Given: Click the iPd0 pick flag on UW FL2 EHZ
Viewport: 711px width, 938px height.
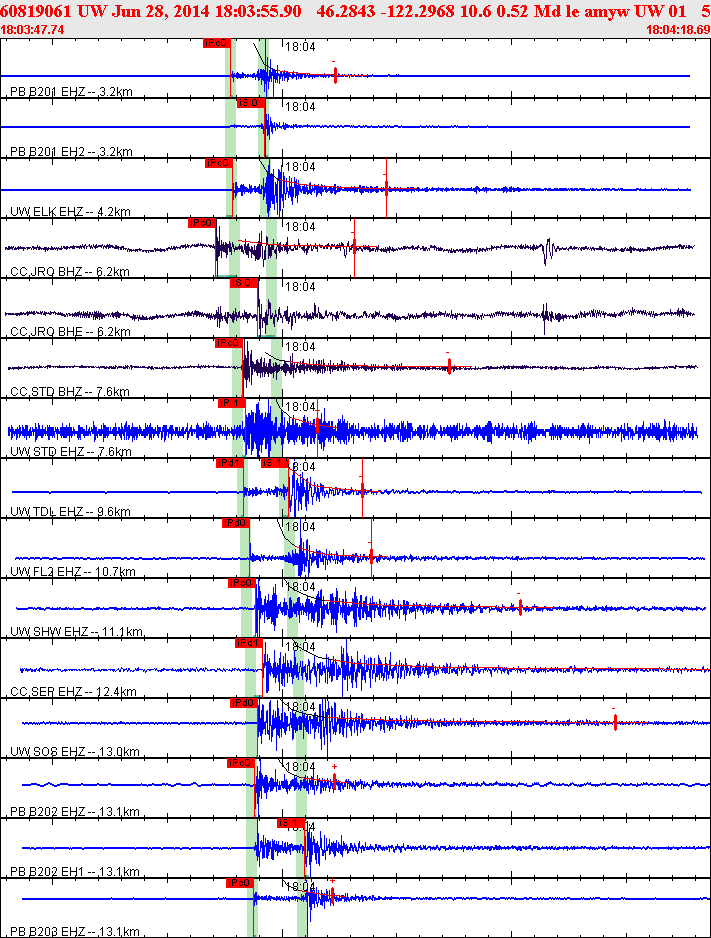Looking at the screenshot, I should coord(236,523).
